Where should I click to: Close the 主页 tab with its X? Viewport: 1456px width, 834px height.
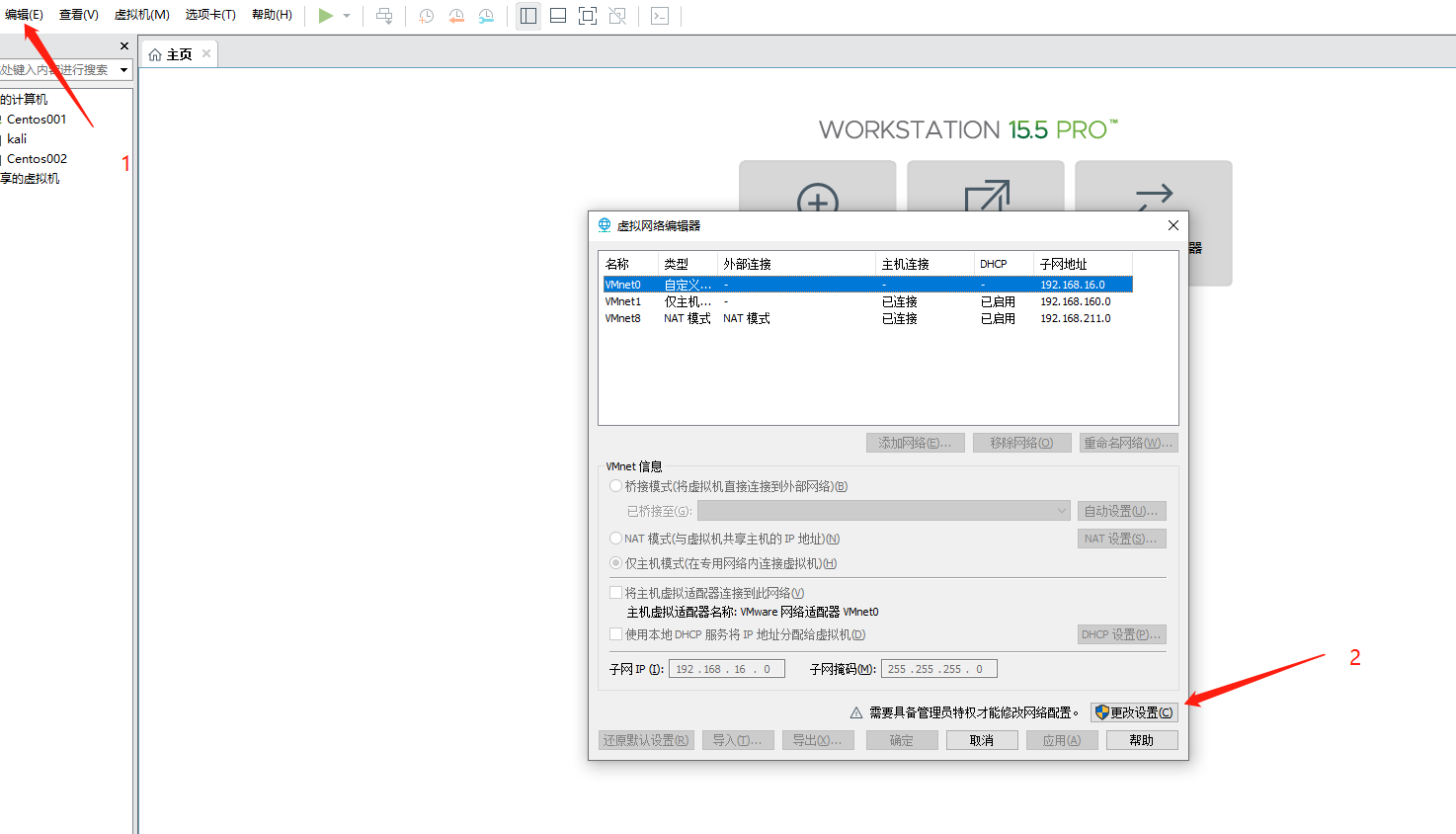206,53
